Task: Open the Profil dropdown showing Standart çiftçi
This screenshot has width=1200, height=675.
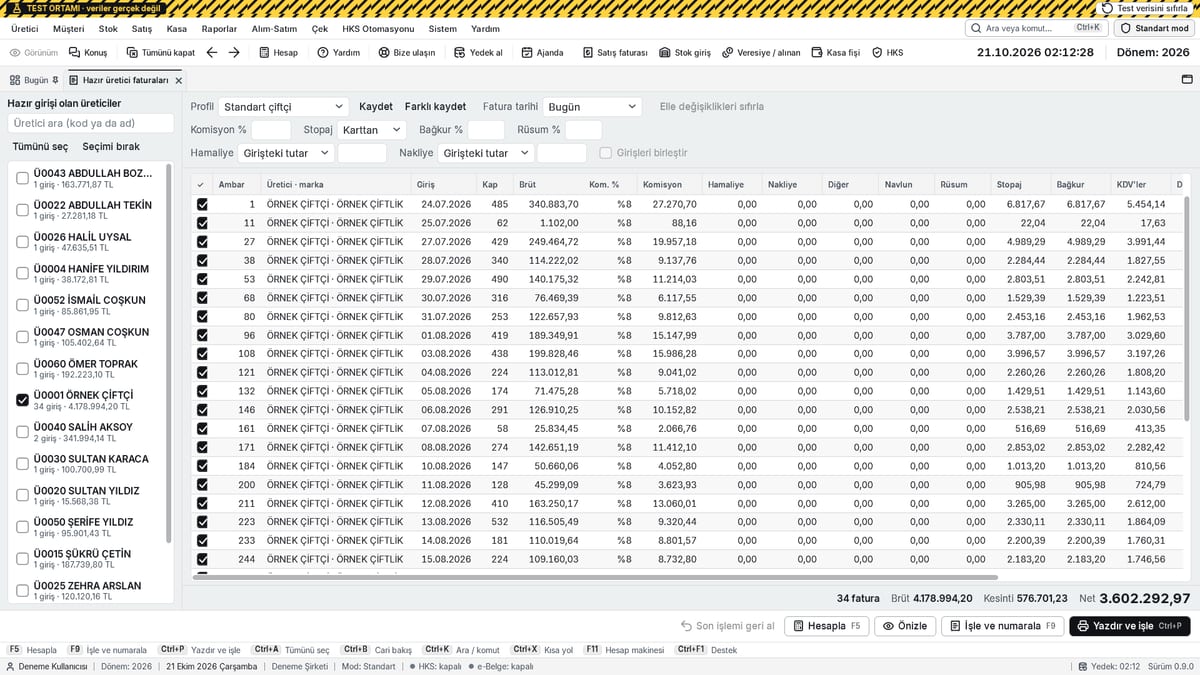Action: 283,106
